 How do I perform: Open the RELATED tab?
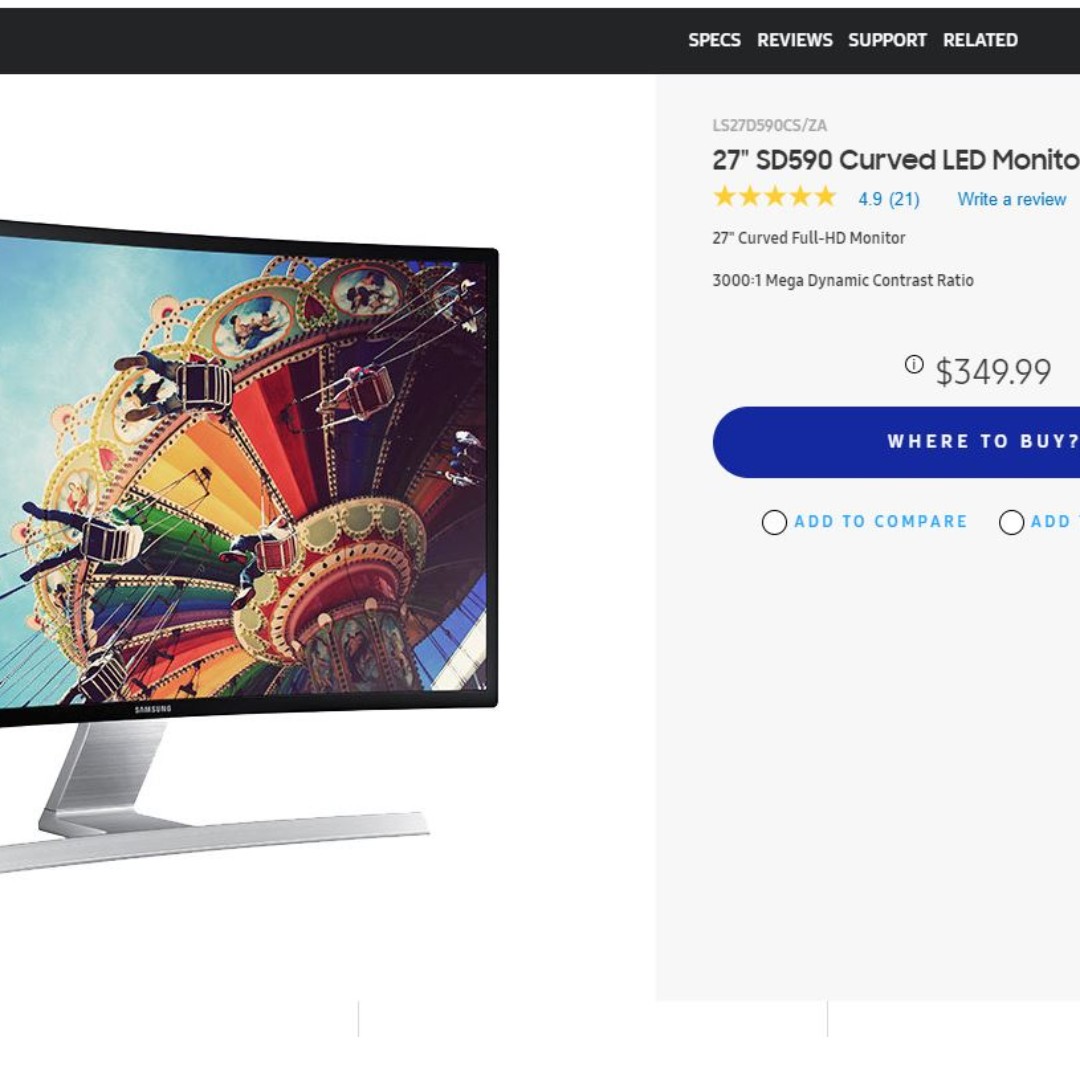tap(980, 40)
